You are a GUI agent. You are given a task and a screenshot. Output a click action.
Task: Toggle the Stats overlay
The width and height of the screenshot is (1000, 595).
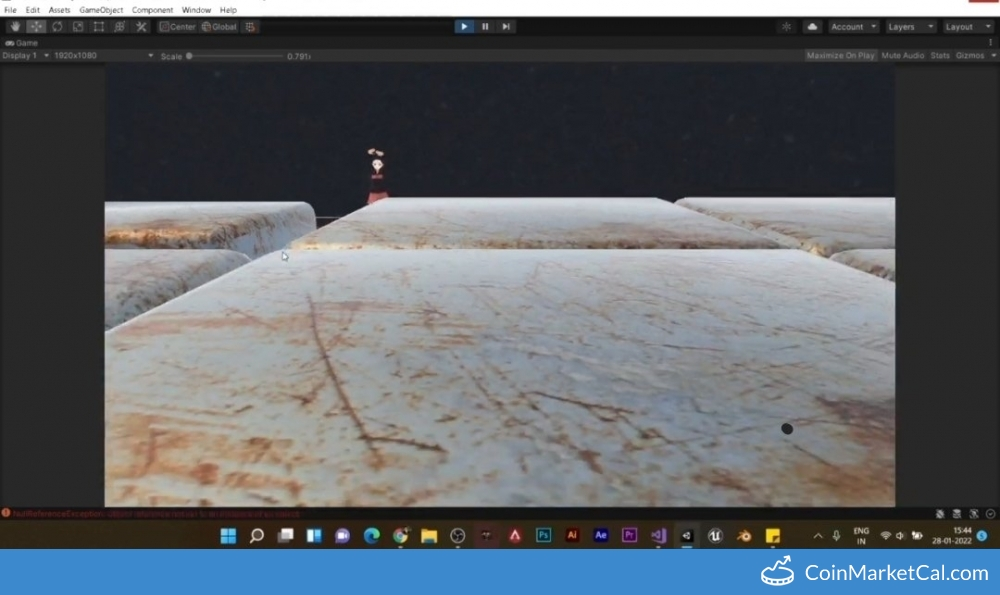[x=940, y=56]
